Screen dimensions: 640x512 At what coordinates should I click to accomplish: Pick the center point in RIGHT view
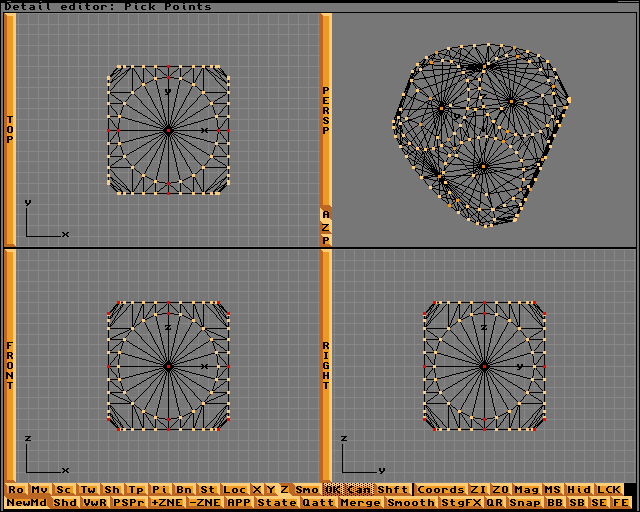click(484, 367)
